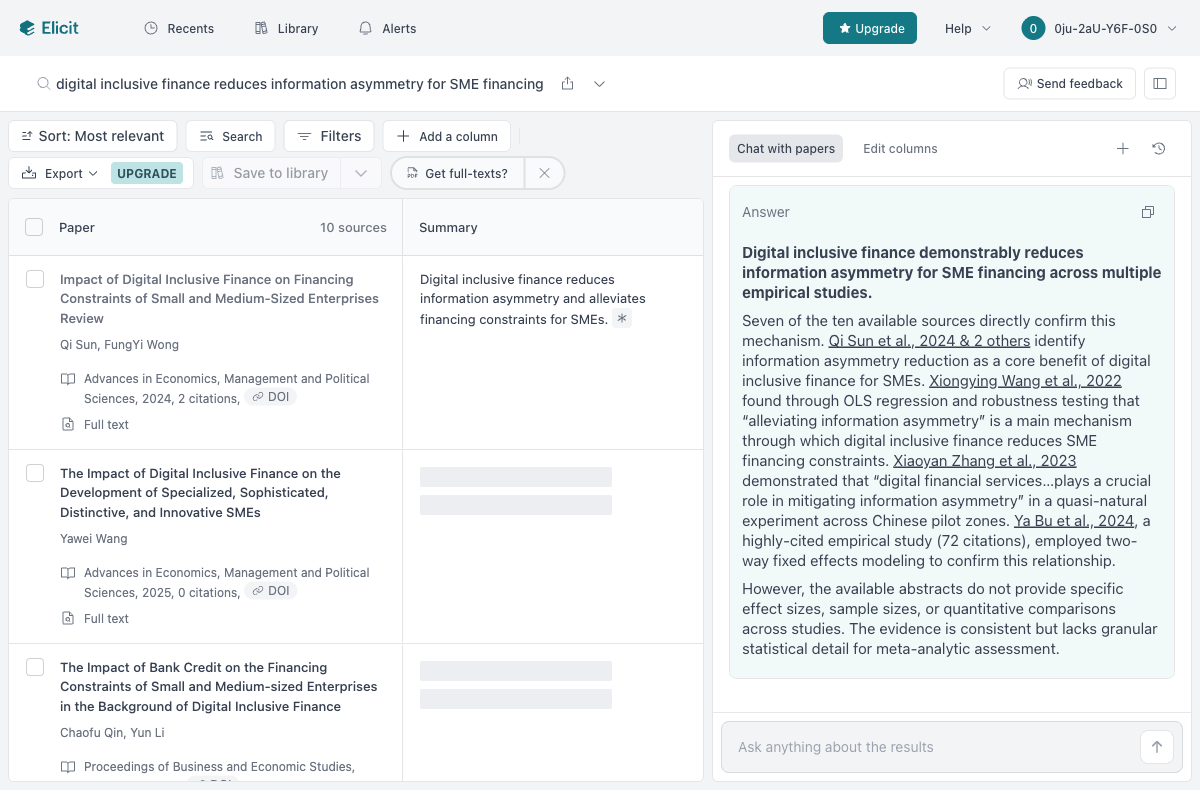Click the Full text file icon of Yawei Wang paper
Image resolution: width=1200 pixels, height=790 pixels.
point(68,618)
